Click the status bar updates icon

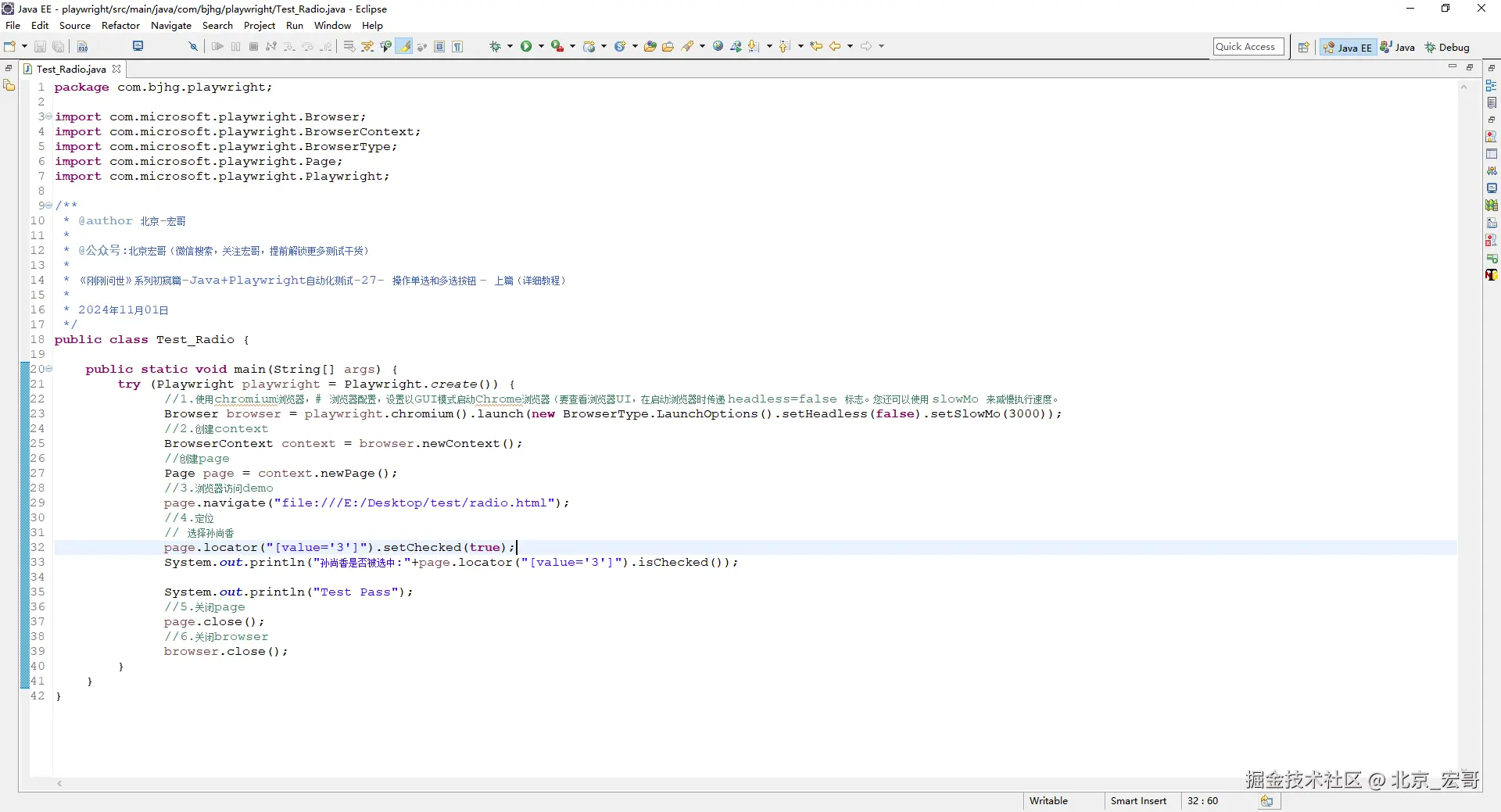(1266, 801)
